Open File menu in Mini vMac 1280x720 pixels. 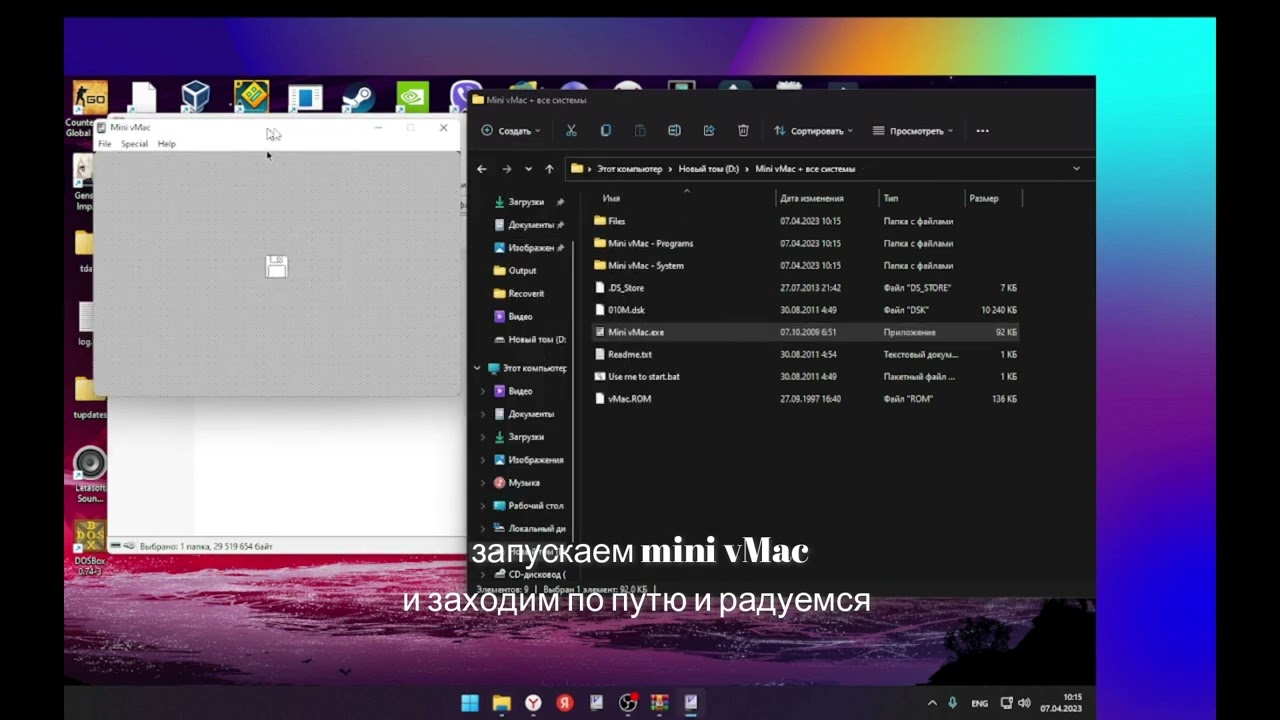click(x=104, y=144)
